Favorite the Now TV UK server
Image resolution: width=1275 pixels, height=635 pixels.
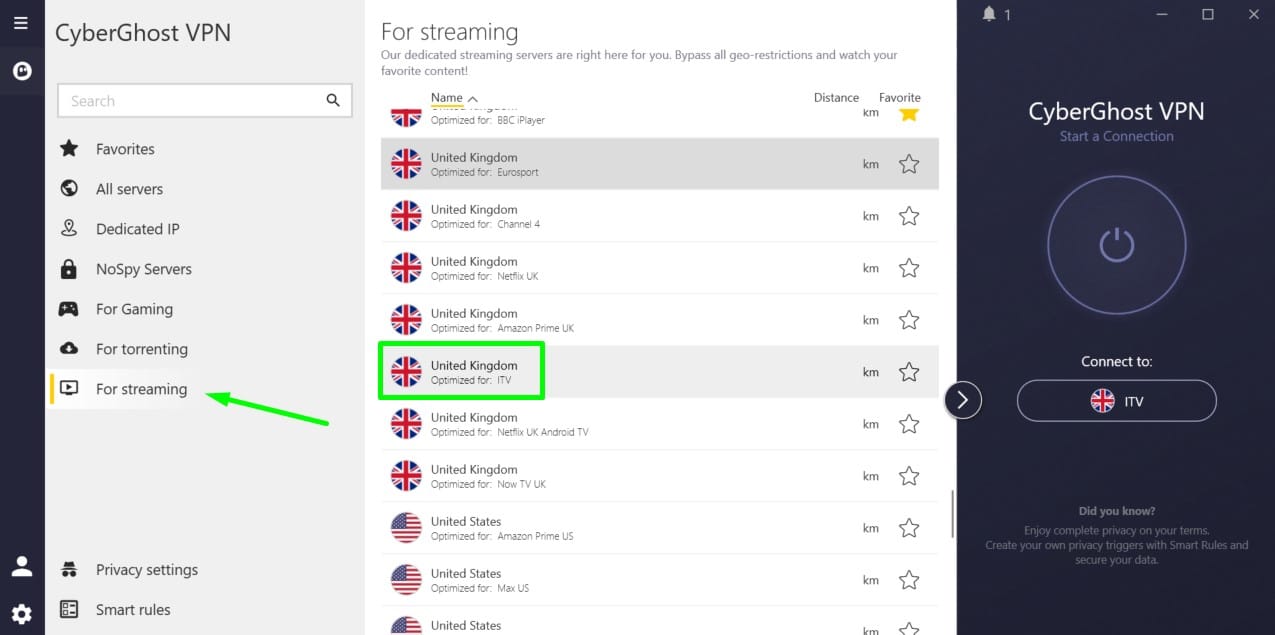pyautogui.click(x=908, y=476)
